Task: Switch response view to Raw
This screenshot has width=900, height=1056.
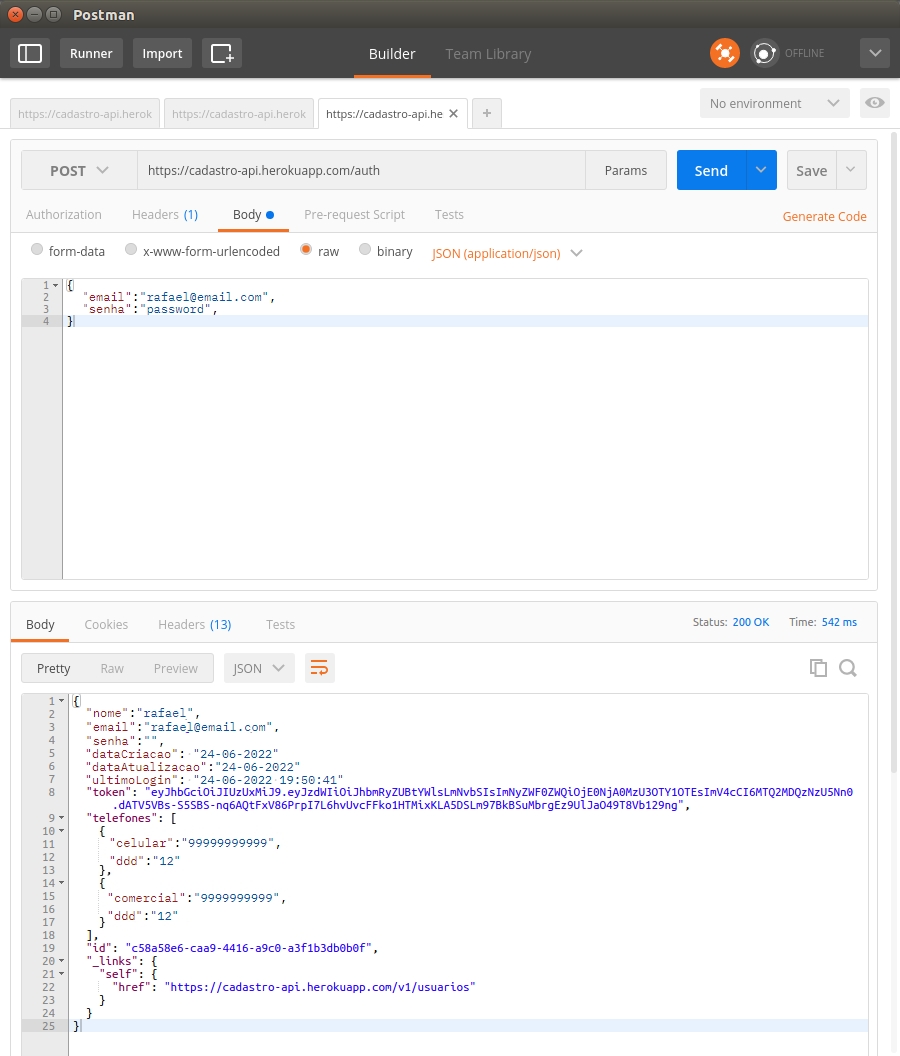Action: point(112,668)
